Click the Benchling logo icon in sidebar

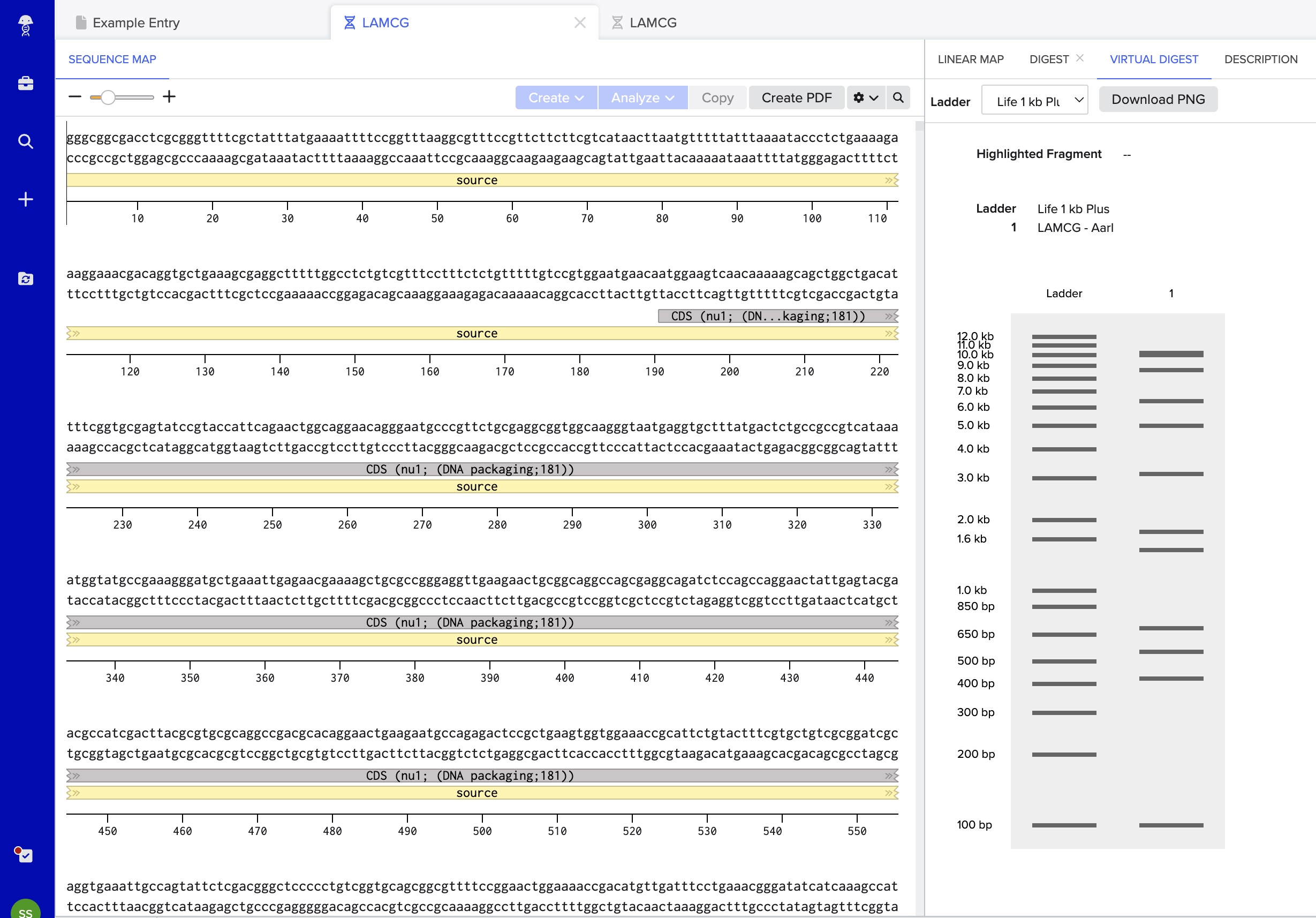pos(25,25)
